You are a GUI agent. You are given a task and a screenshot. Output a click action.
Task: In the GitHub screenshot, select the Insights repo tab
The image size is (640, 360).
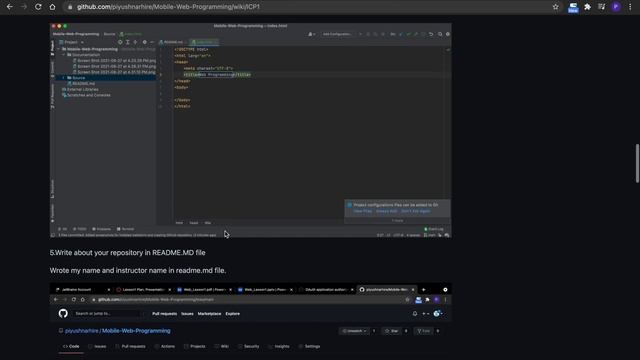279,347
